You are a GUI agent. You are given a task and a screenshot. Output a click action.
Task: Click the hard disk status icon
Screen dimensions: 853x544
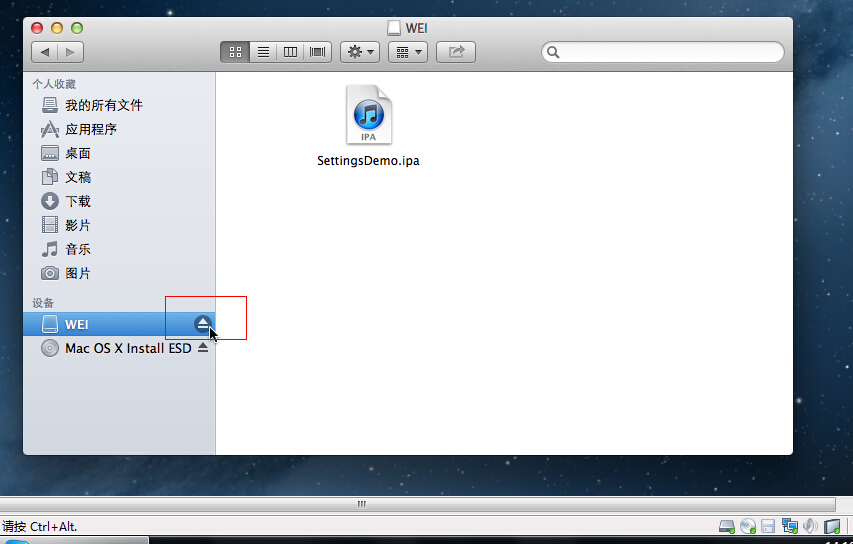pyautogui.click(x=727, y=526)
